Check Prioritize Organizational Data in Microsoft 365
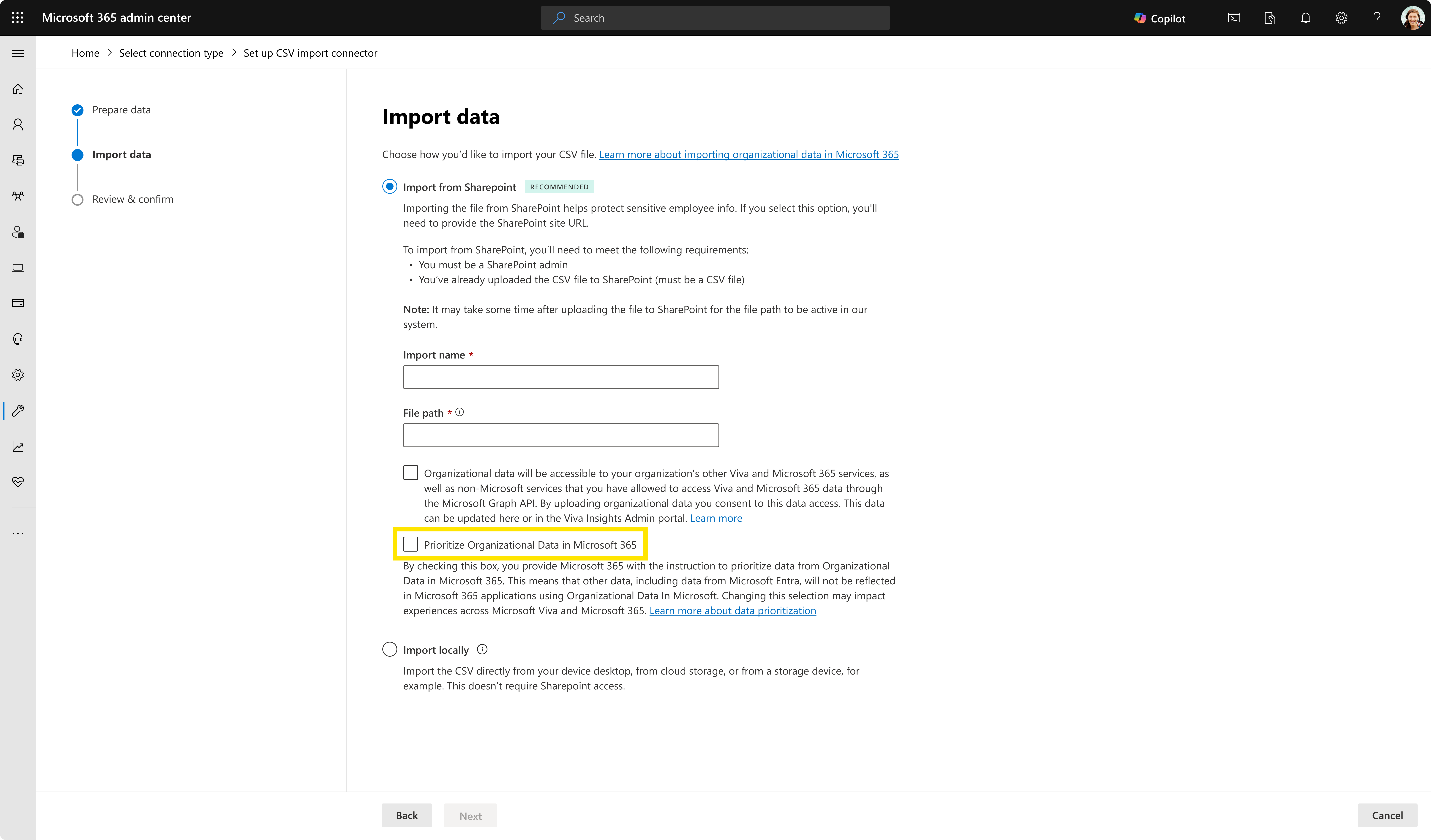Screen dimensions: 1431x840 (x=410, y=544)
